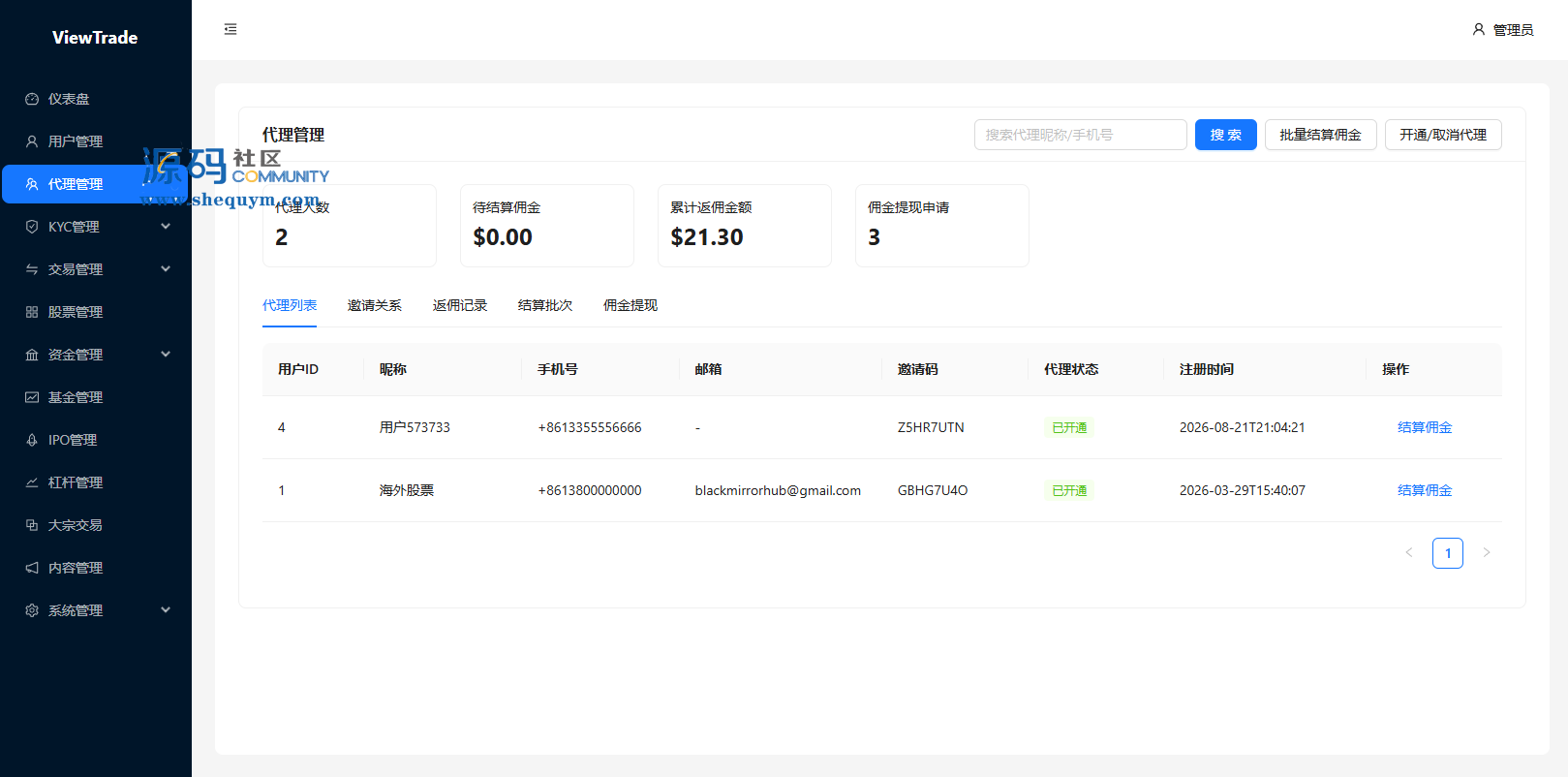Click the 大宗交易 block trade icon

coord(32,525)
